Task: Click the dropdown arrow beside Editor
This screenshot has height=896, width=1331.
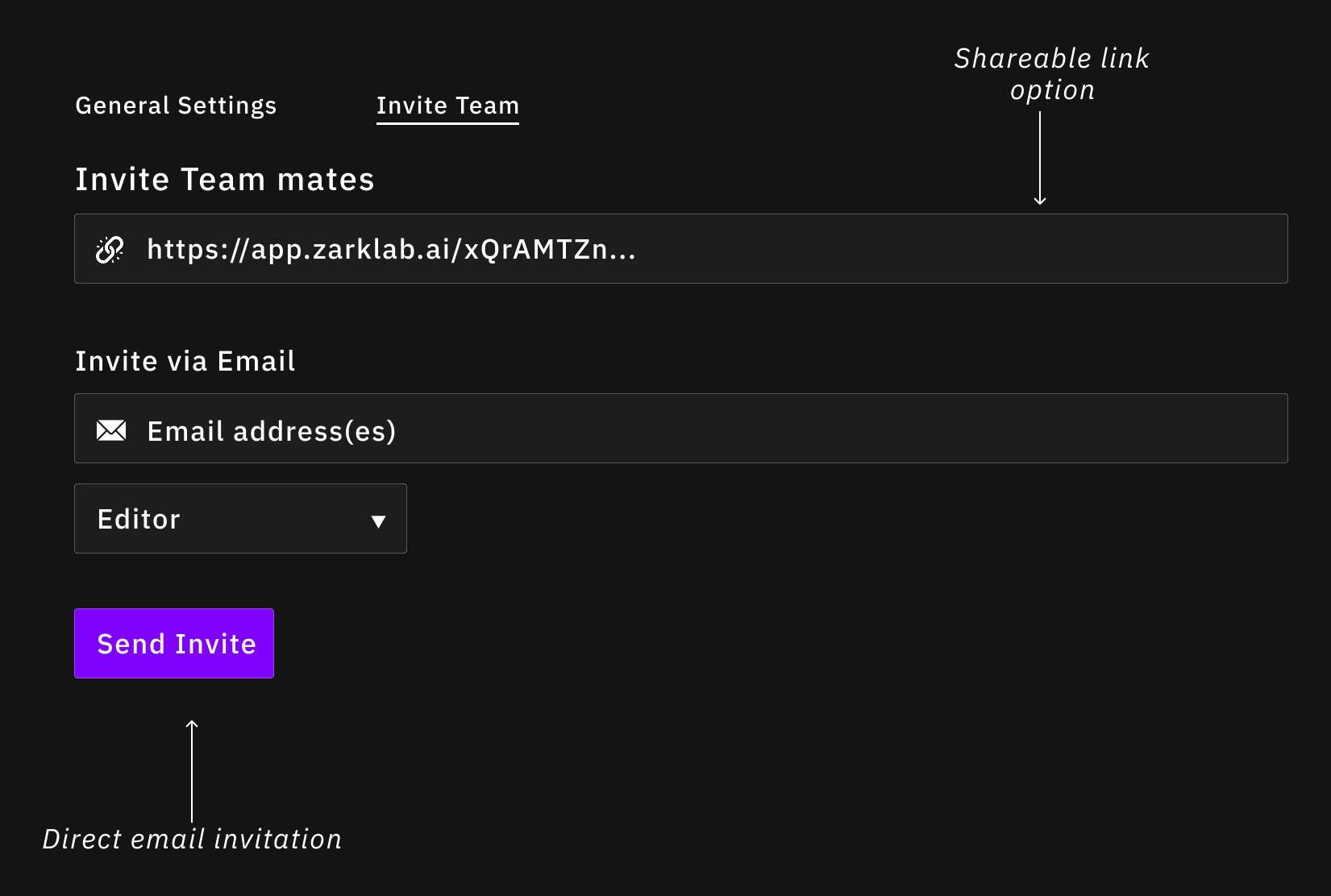Action: [379, 521]
